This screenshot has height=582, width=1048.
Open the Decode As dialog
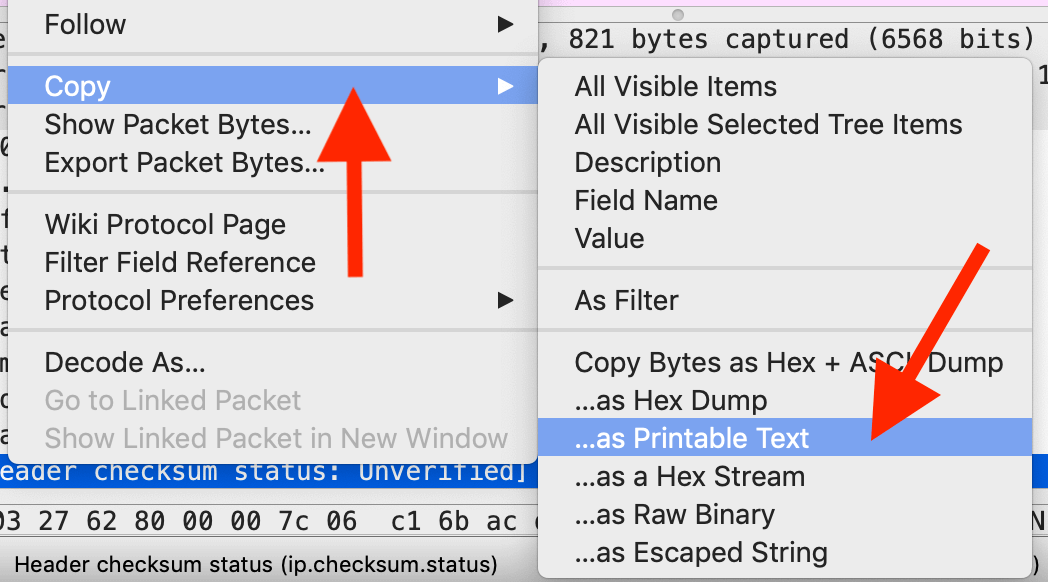[x=125, y=362]
